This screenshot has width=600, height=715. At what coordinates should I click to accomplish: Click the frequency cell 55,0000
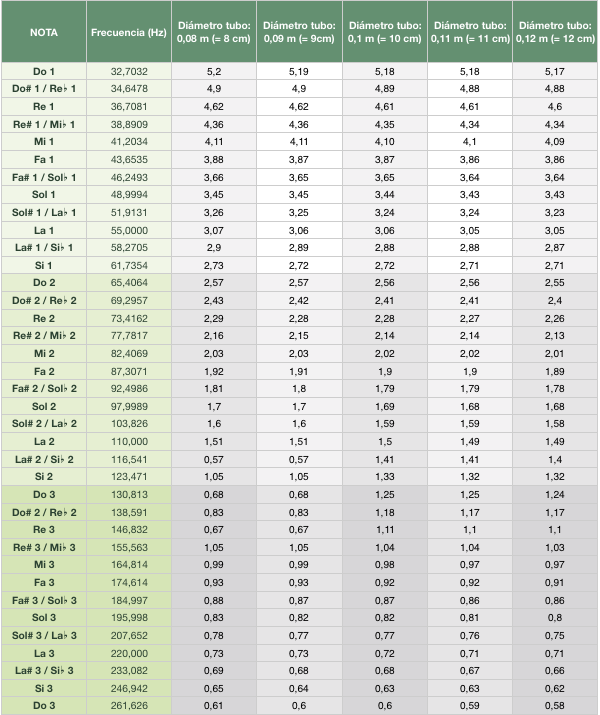[129, 230]
